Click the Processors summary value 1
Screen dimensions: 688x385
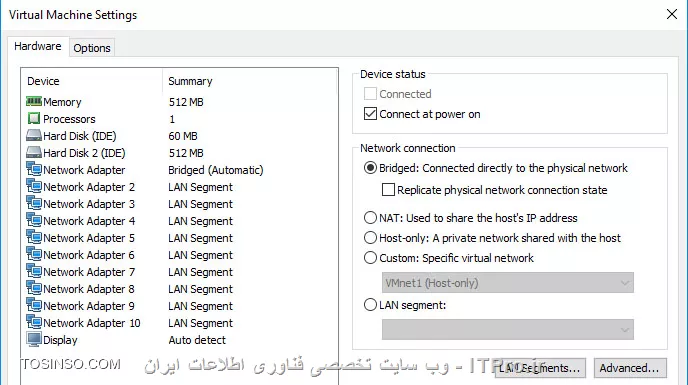pos(172,119)
